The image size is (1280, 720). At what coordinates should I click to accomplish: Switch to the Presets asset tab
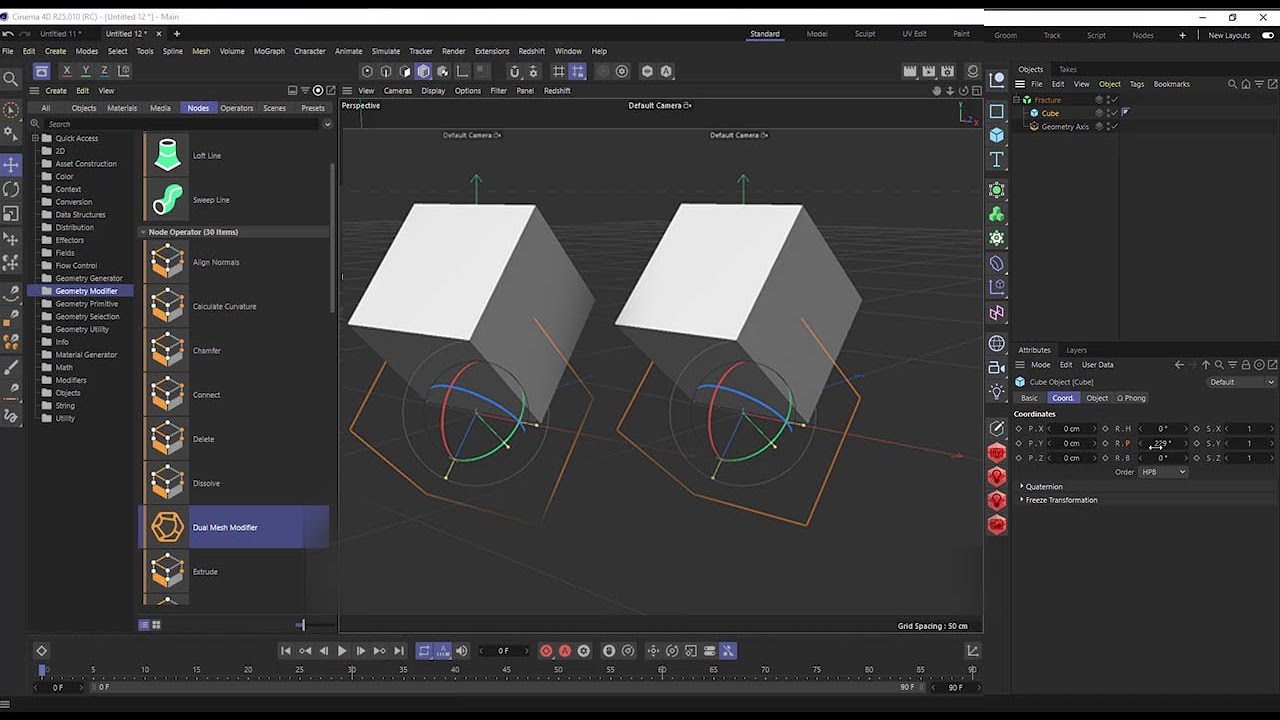[313, 108]
